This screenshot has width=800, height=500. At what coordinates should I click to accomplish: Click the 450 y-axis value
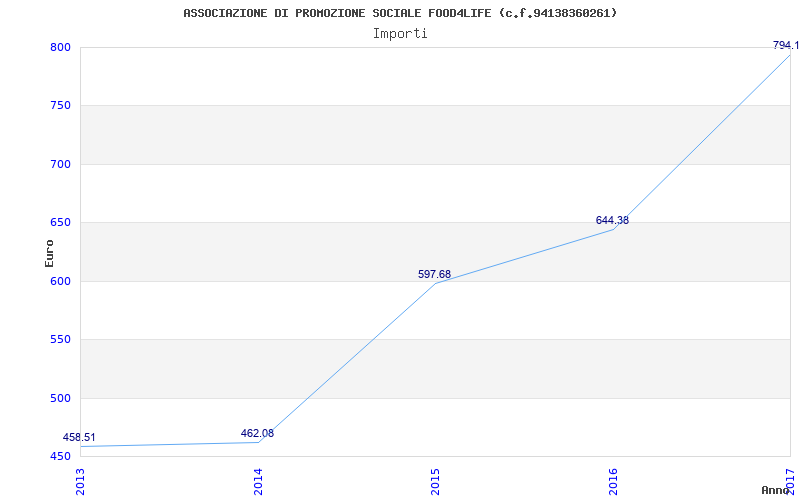[60, 456]
